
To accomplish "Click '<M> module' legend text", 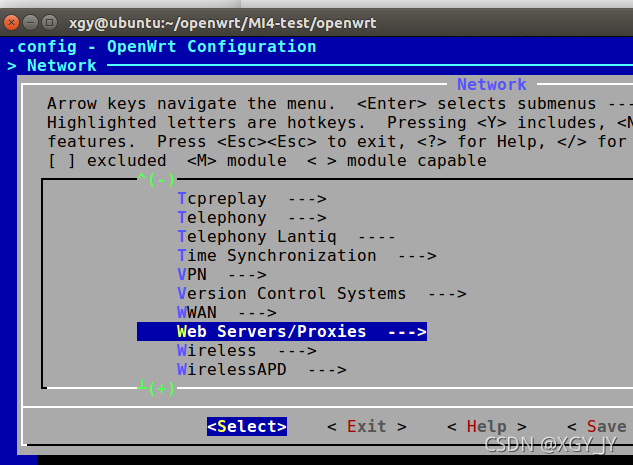I will (237, 161).
